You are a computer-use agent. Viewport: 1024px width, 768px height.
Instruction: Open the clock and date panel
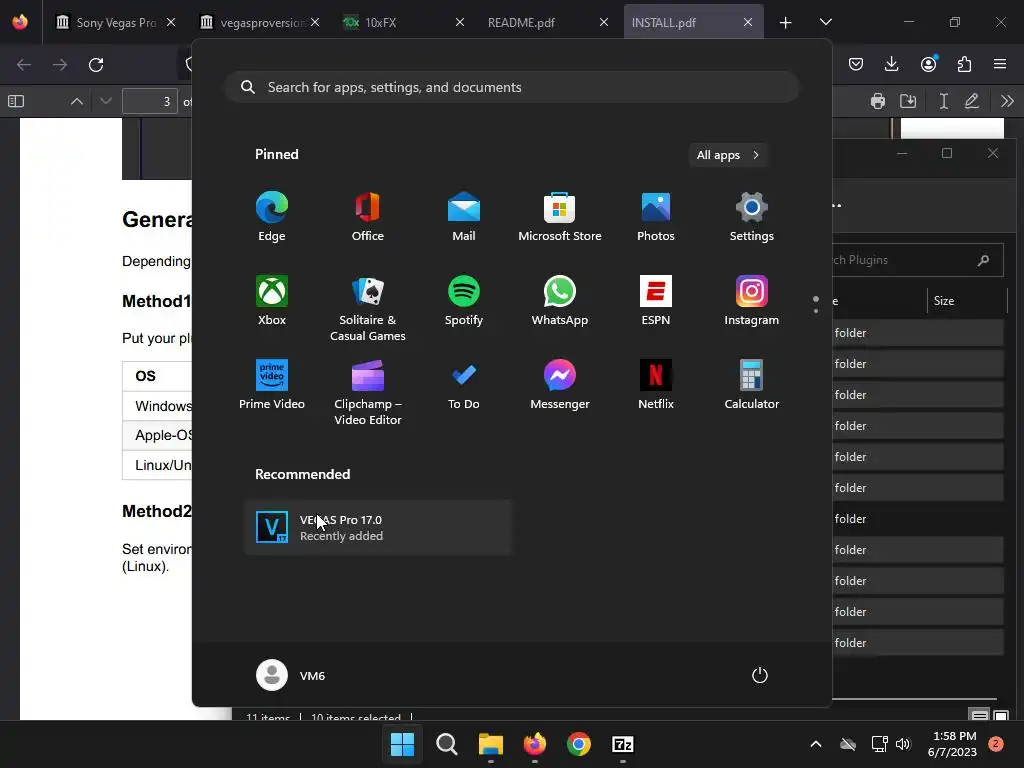click(x=952, y=744)
